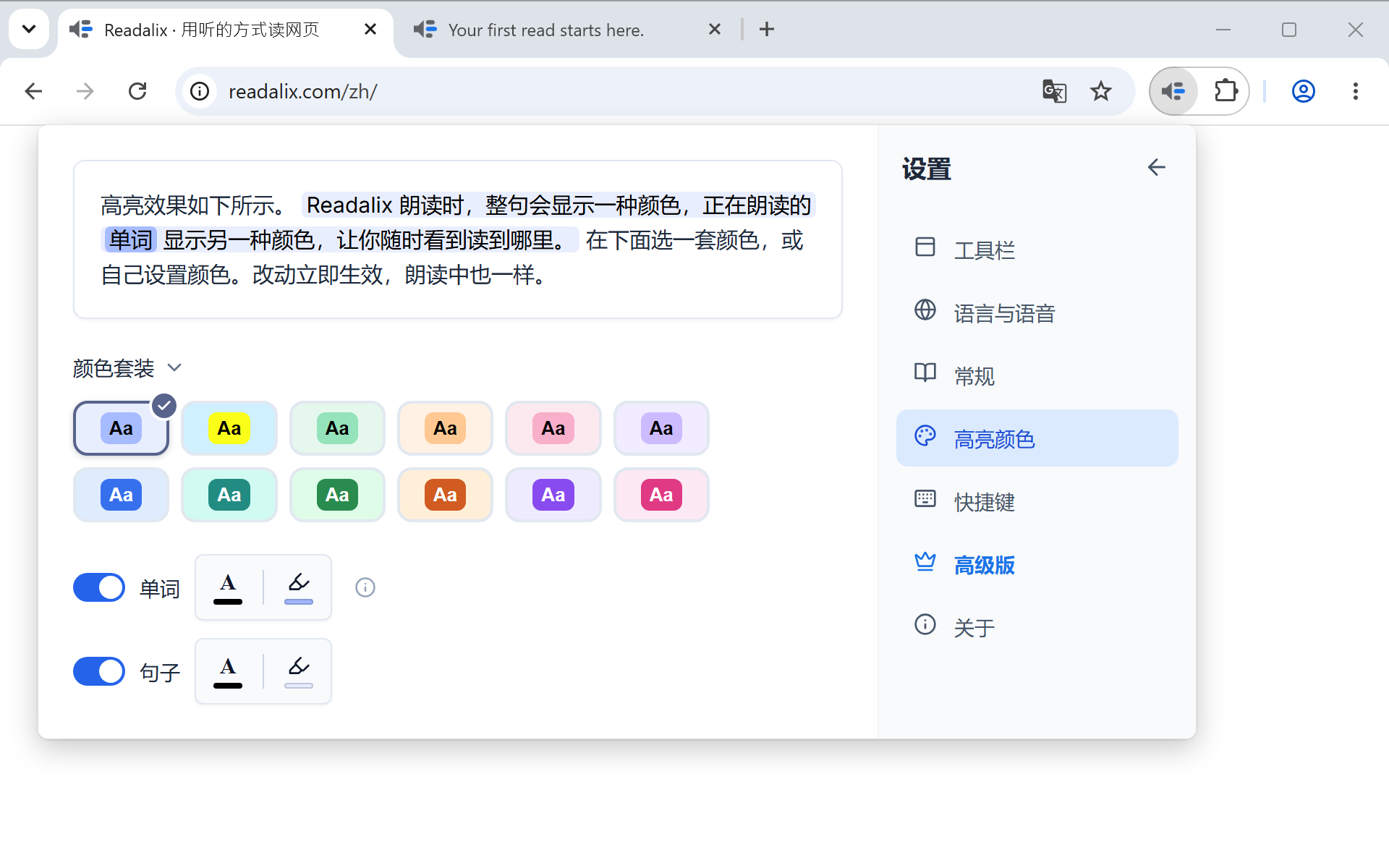Open Chrome three-dot menu
The width and height of the screenshot is (1389, 868).
coord(1356,91)
